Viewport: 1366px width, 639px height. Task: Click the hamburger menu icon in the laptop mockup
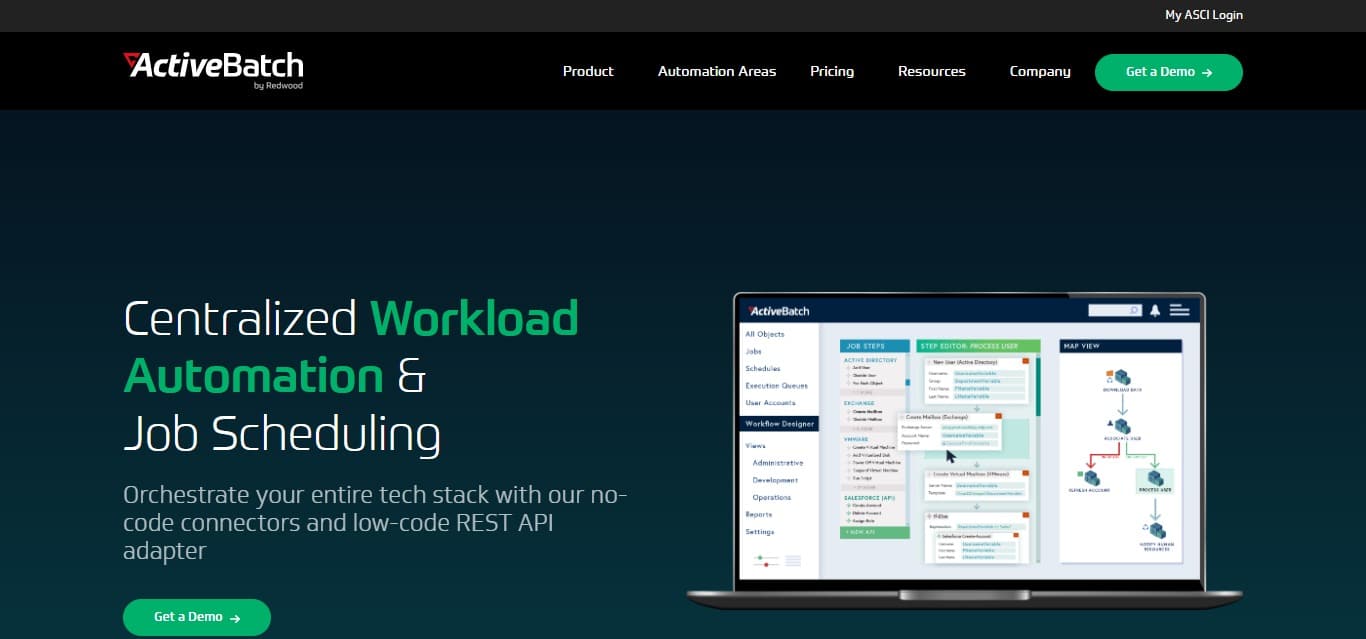[1179, 310]
